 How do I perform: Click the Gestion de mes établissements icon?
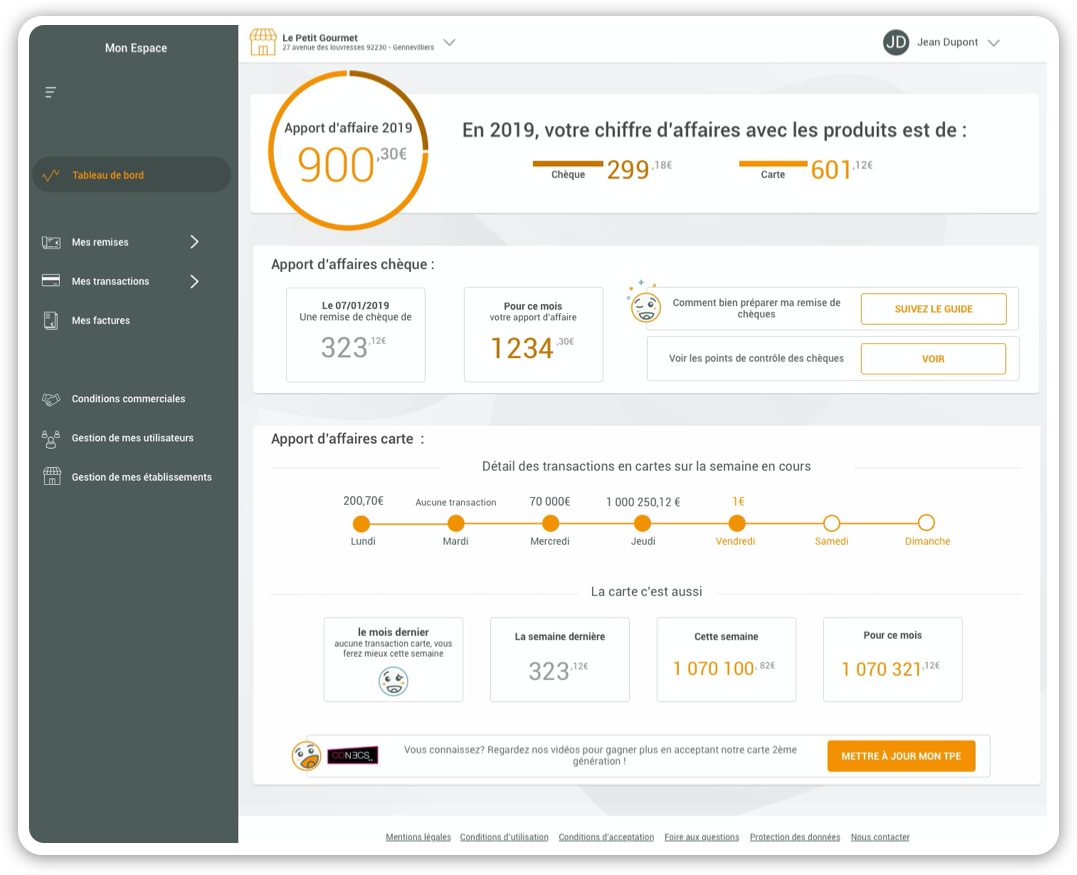click(x=51, y=477)
